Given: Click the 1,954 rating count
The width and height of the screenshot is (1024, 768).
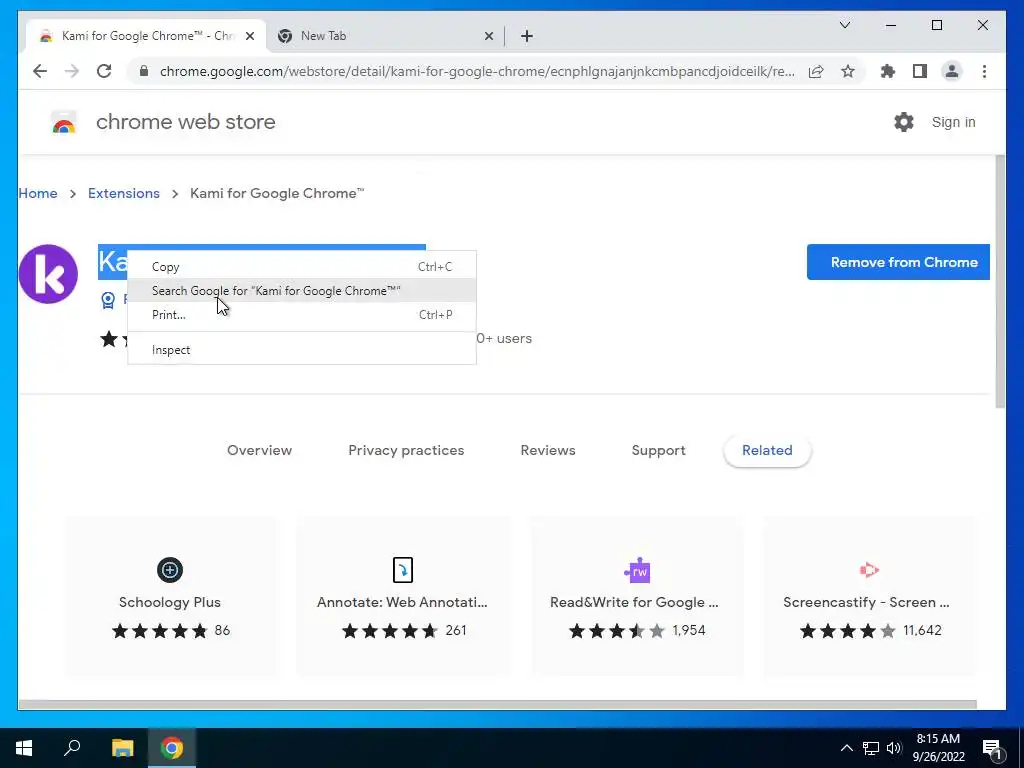Looking at the screenshot, I should pyautogui.click(x=689, y=630).
